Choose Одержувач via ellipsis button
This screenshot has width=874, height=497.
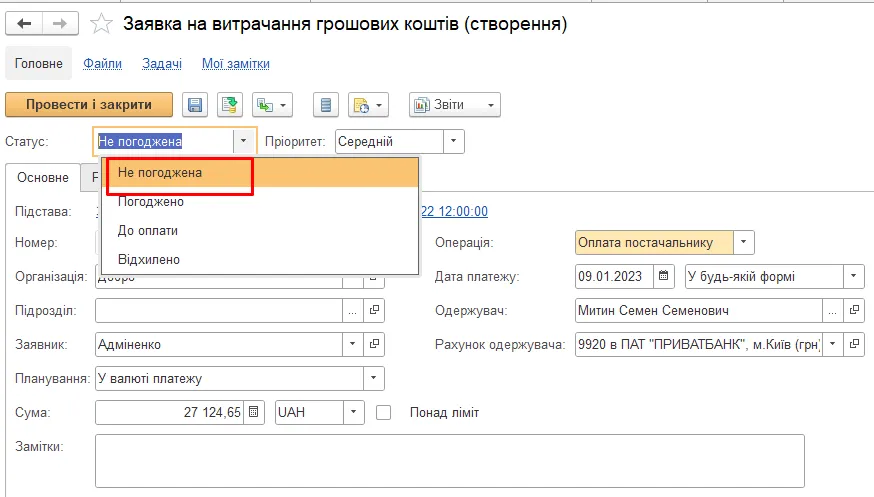coord(832,310)
